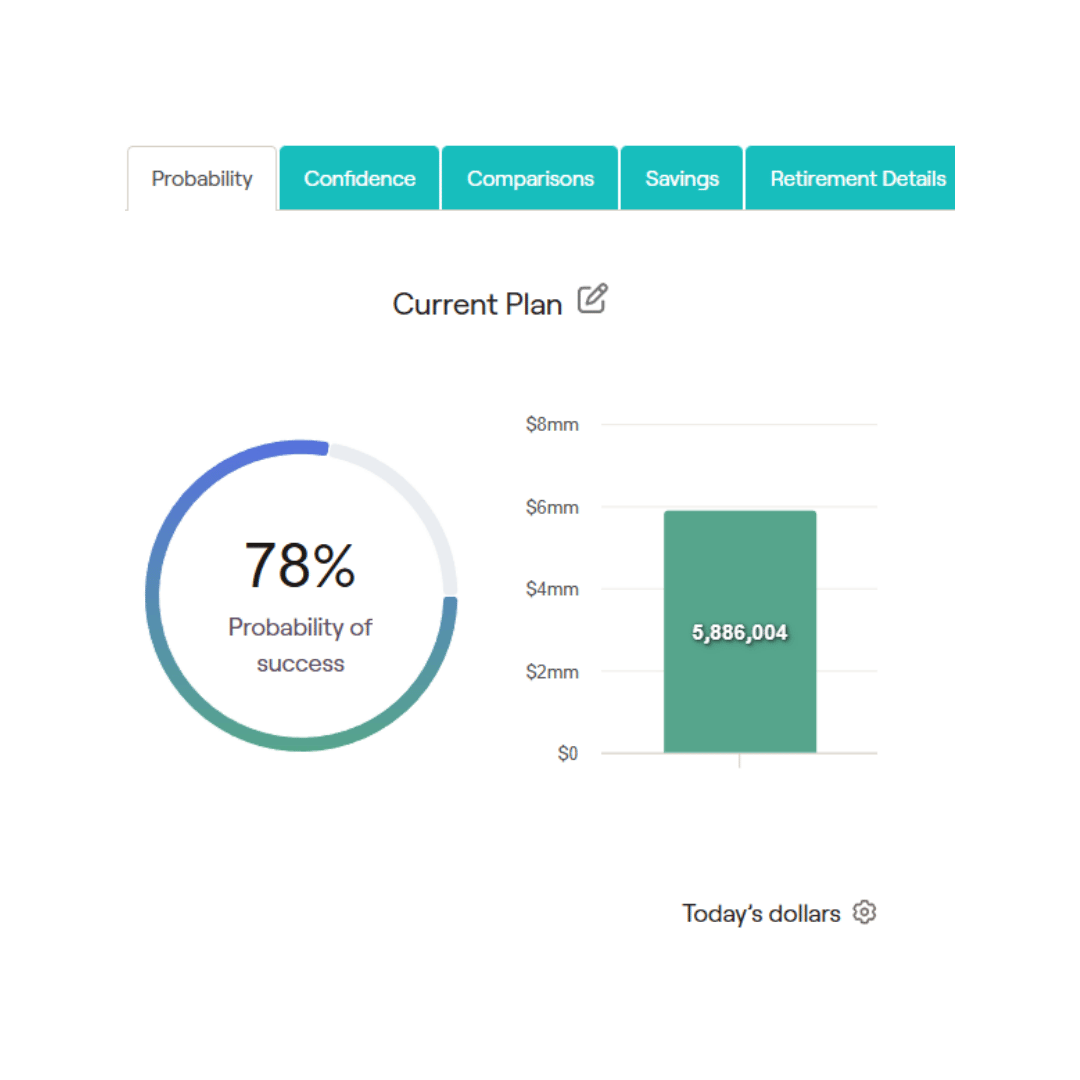Click the $8mm axis label
1080x1080 pixels.
click(552, 424)
